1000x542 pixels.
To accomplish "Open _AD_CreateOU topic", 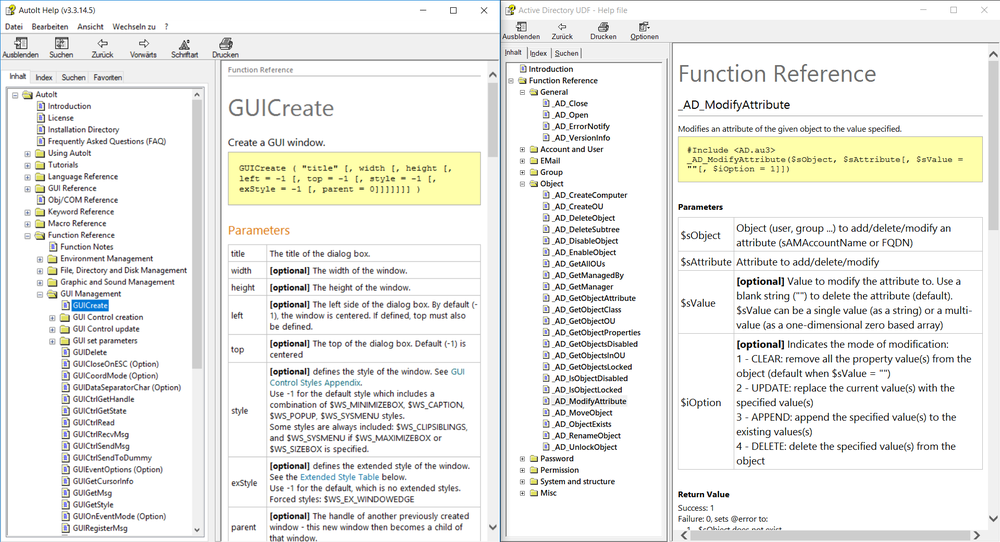I will [x=578, y=207].
